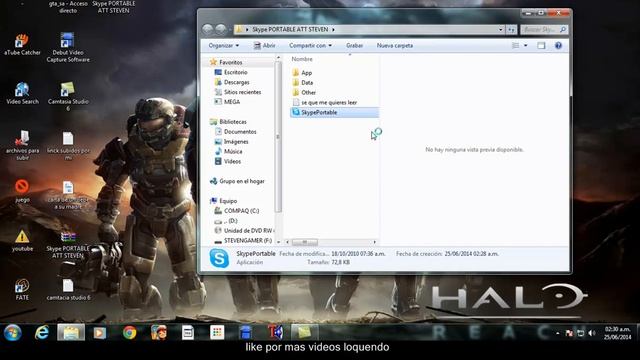The width and height of the screenshot is (640, 360).
Task: Select Documentos library
Action: [x=240, y=131]
